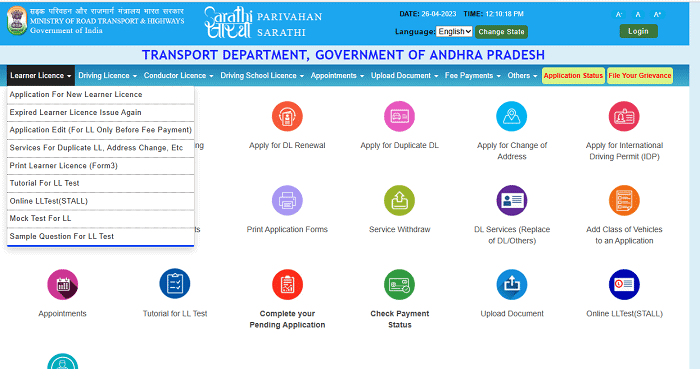Open the Print Application Forms icon
The height and width of the screenshot is (369, 700).
click(287, 200)
